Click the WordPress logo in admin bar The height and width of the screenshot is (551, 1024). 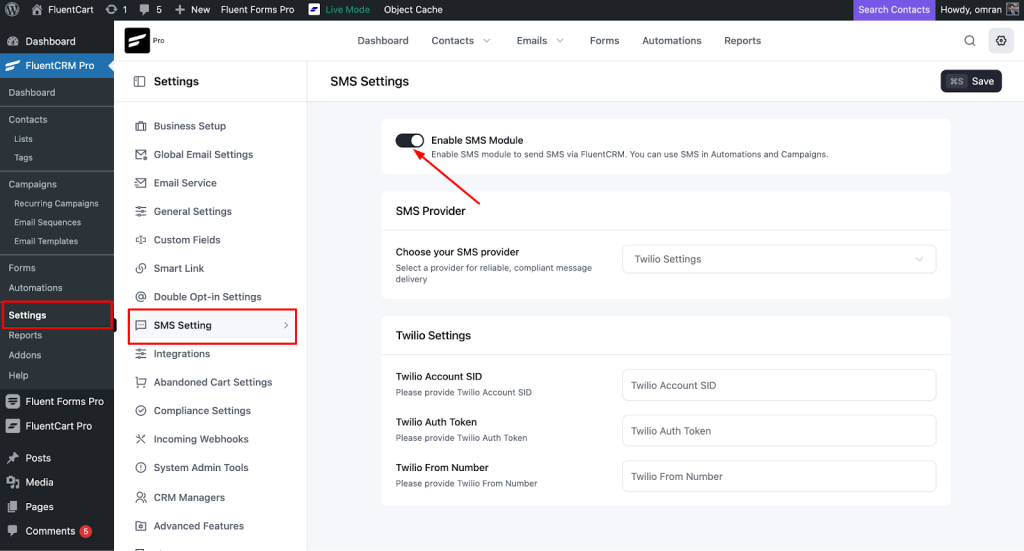coord(14,9)
